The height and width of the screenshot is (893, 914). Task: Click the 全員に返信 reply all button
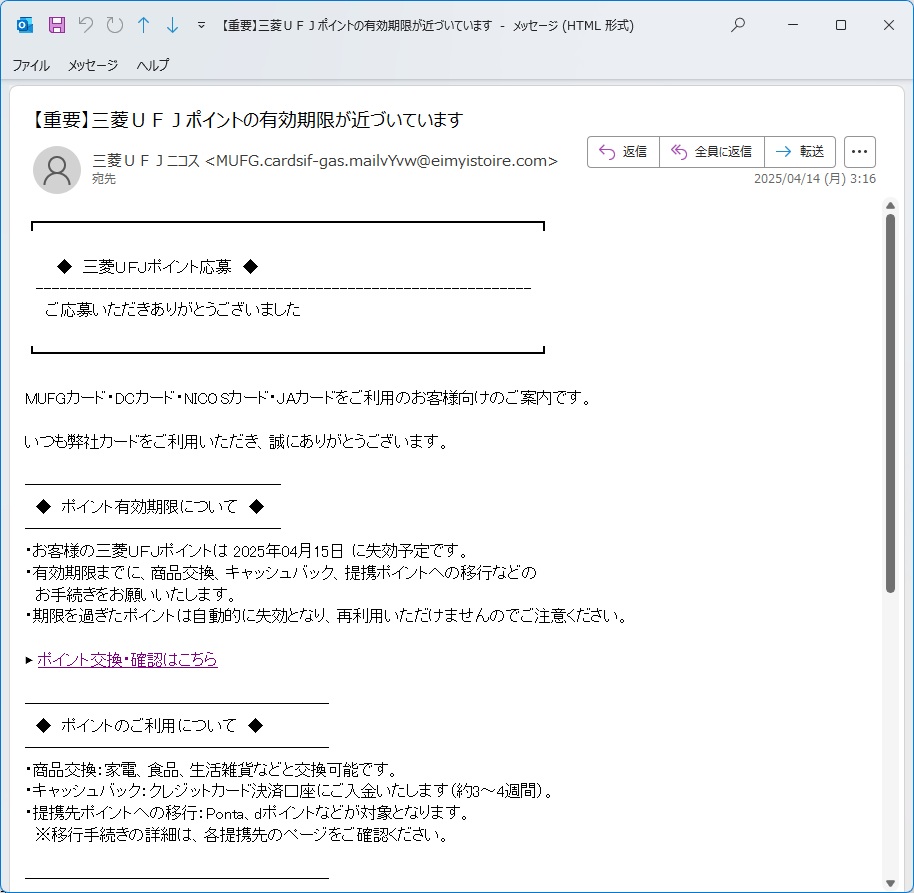coord(712,152)
